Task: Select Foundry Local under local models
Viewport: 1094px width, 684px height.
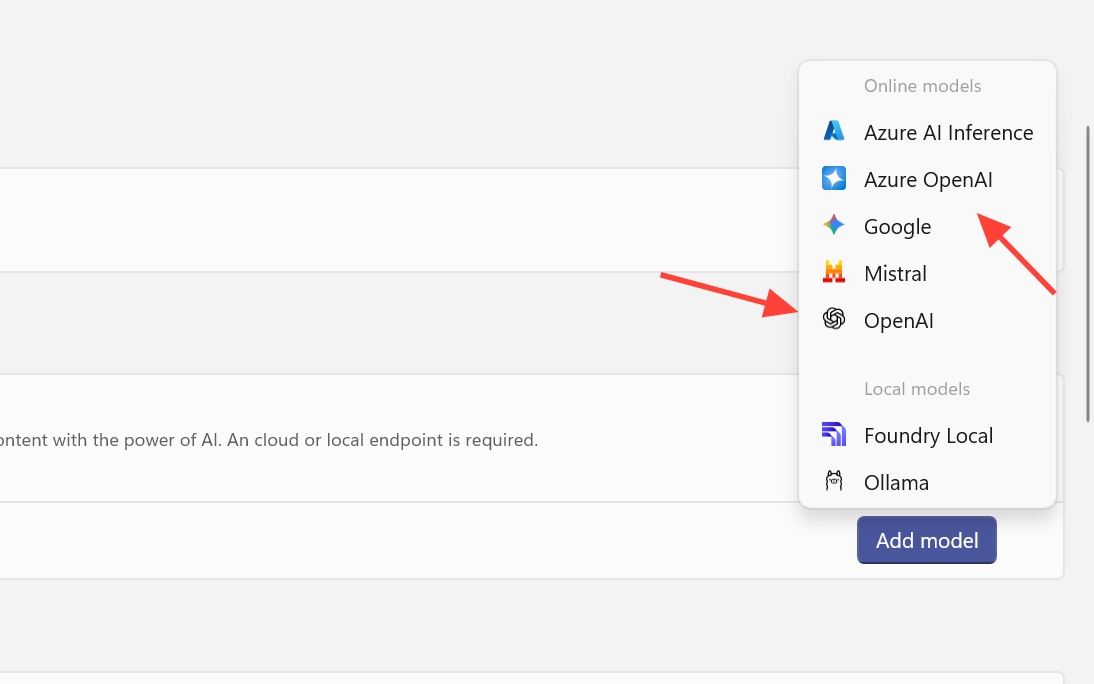Action: point(927,435)
